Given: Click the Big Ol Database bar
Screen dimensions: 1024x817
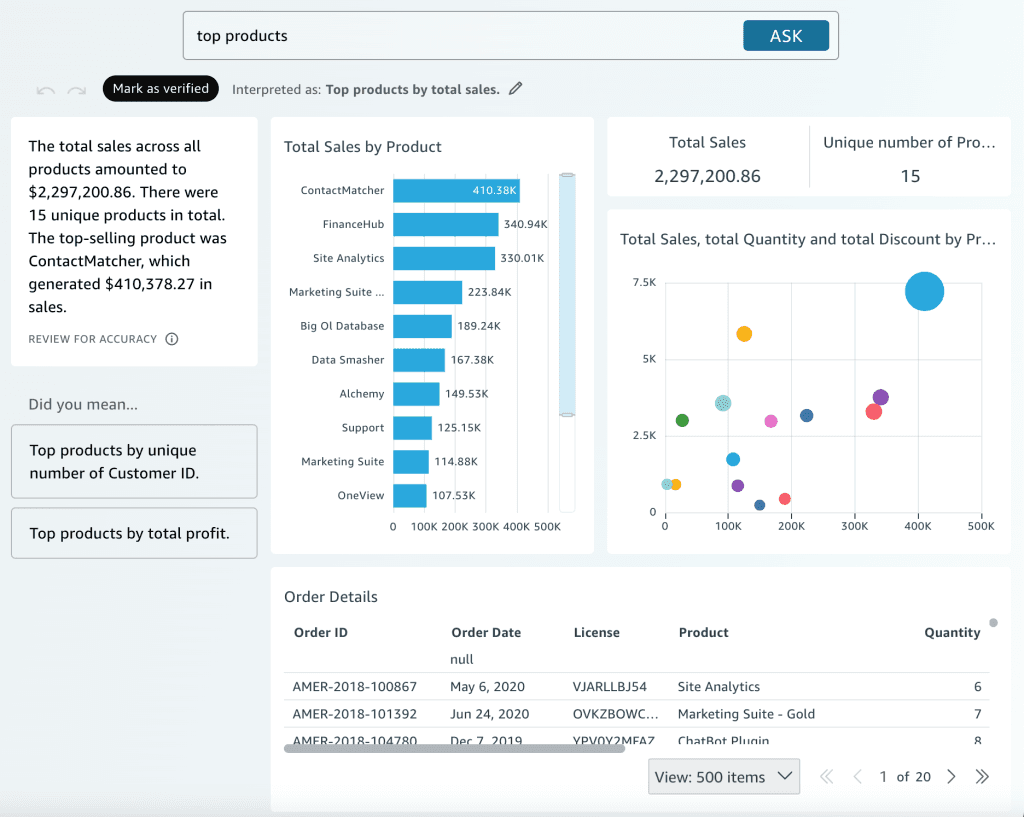Looking at the screenshot, I should [423, 327].
